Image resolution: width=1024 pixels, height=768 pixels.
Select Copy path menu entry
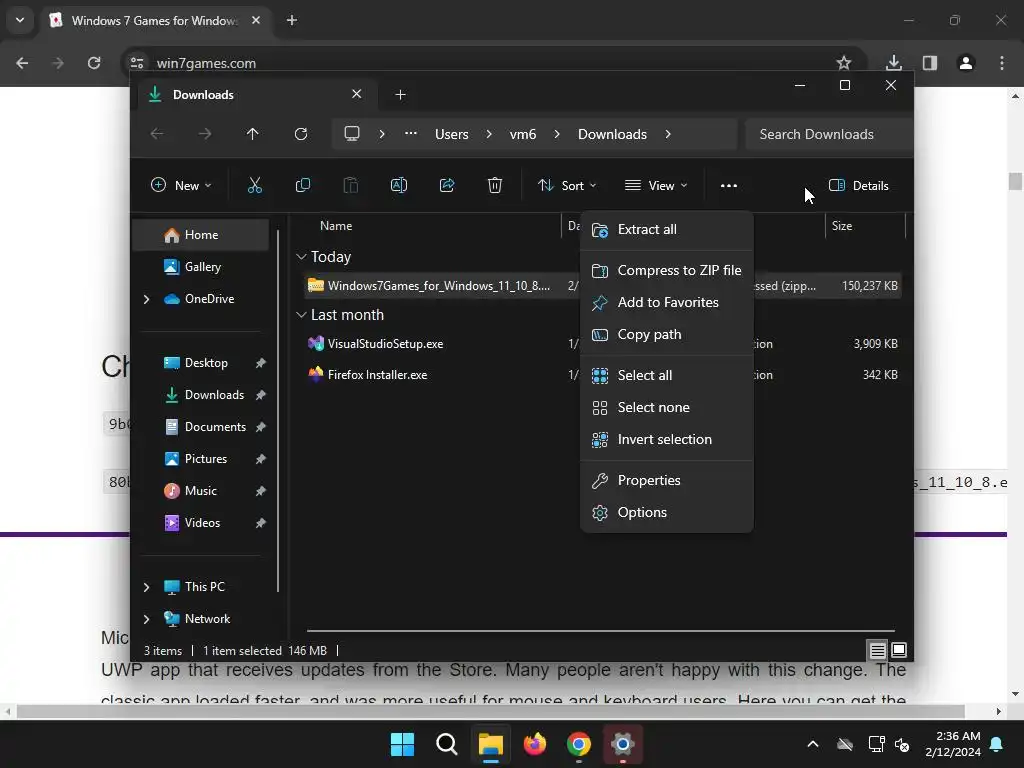click(666, 334)
